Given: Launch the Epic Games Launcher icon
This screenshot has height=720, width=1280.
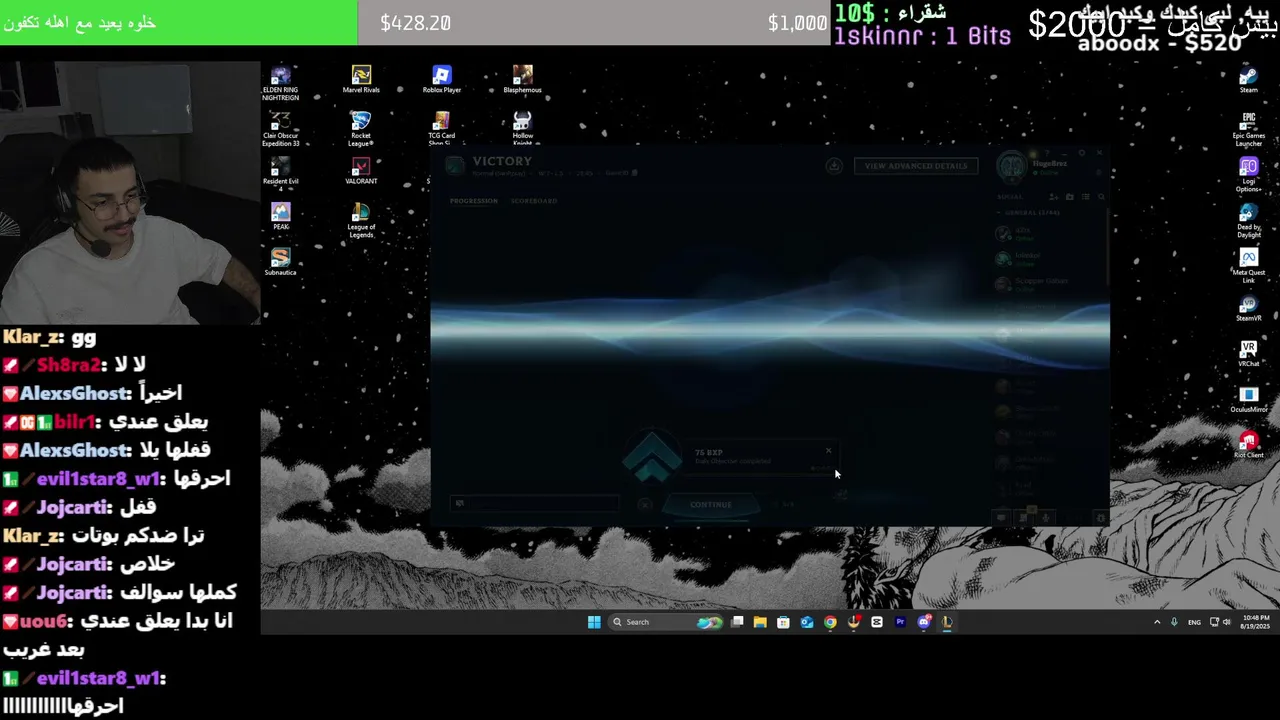Looking at the screenshot, I should pyautogui.click(x=1248, y=129).
